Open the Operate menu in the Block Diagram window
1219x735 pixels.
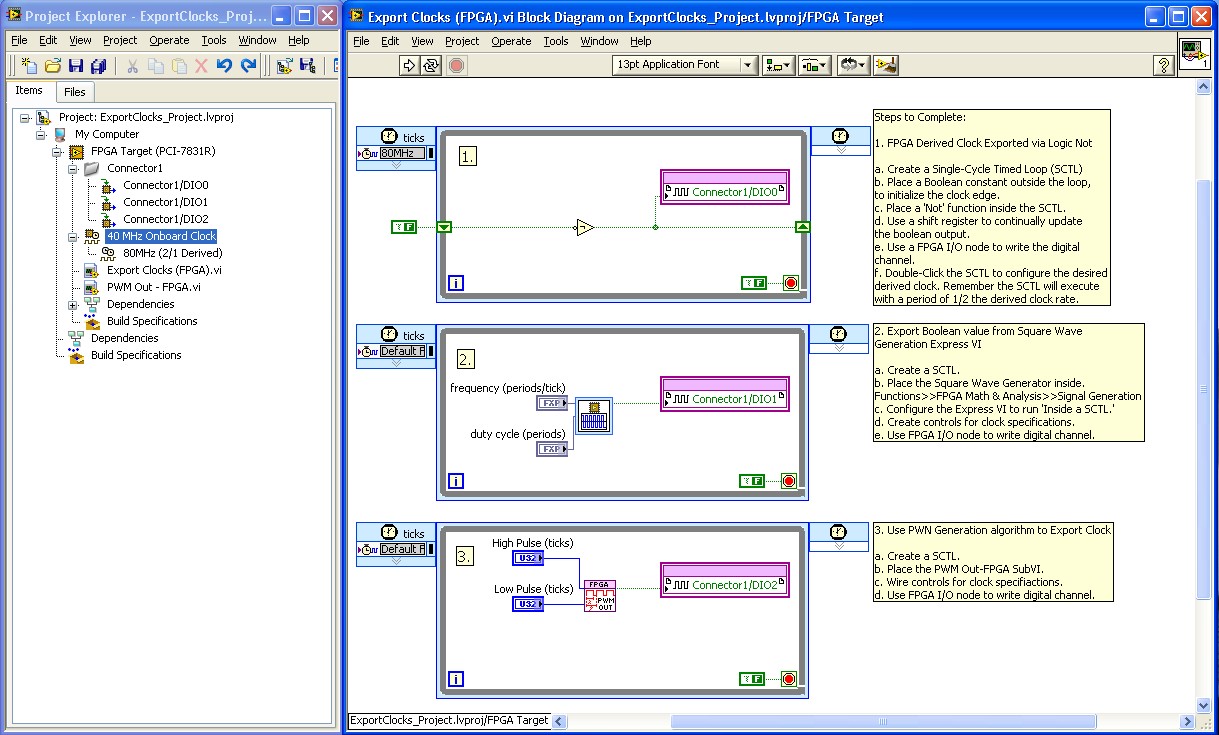(511, 41)
